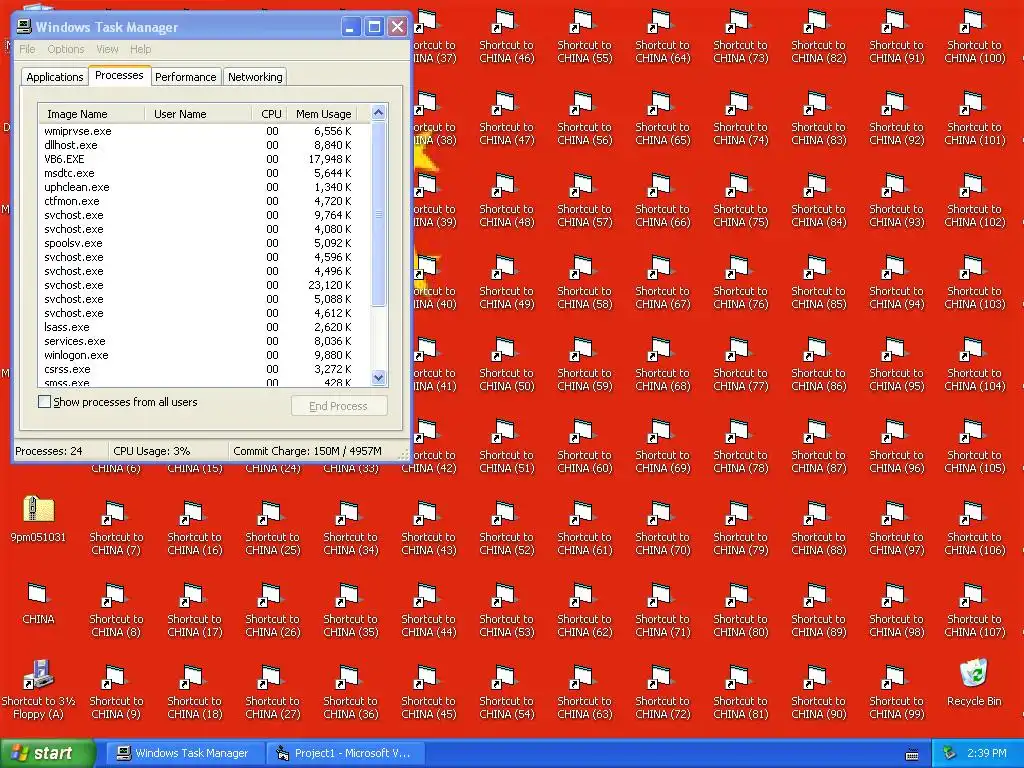Screen dimensions: 1024x768
Task: Click the process list scroll up arrow
Action: [378, 113]
